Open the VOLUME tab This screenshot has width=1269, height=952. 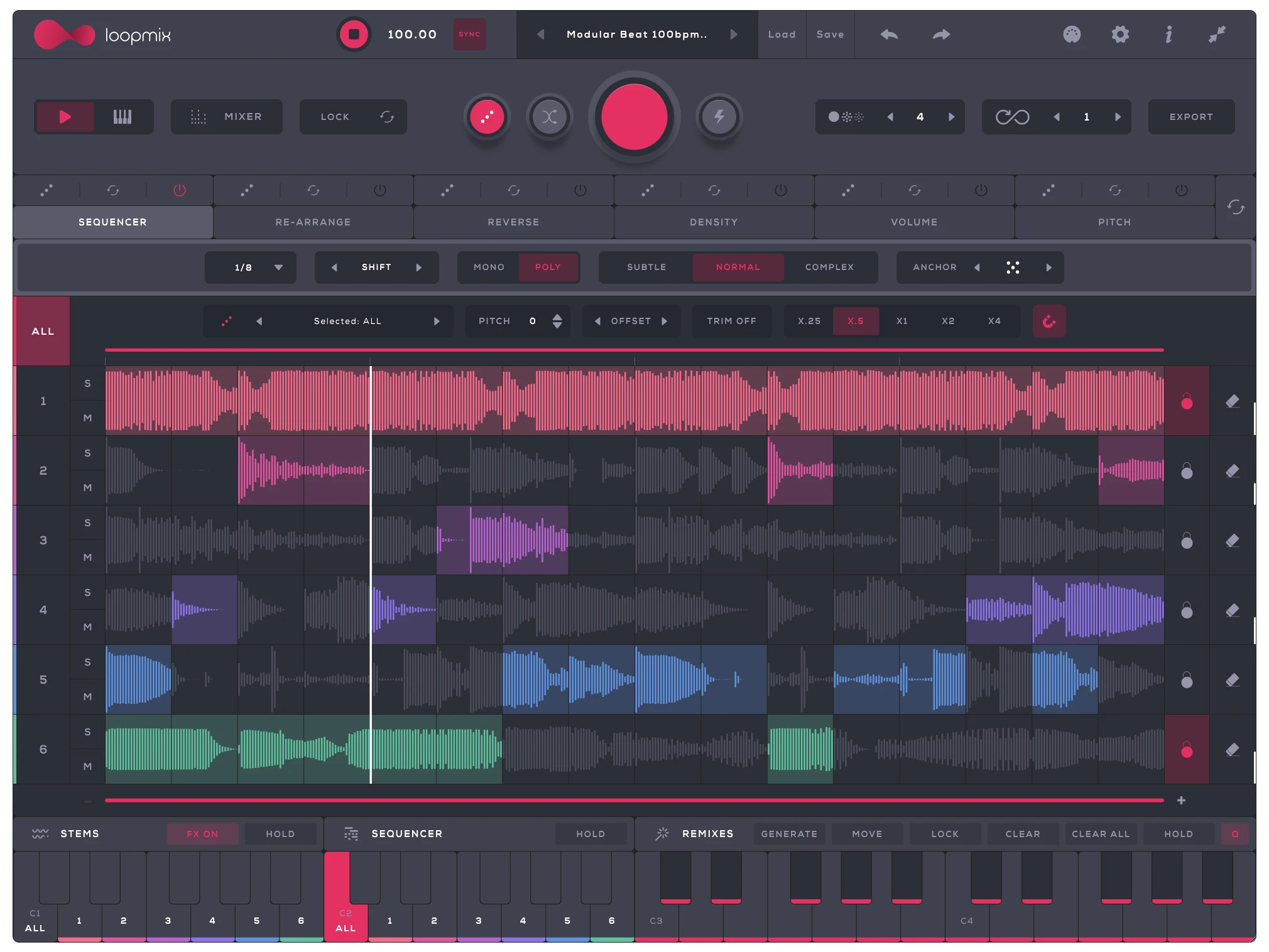pyautogui.click(x=913, y=222)
